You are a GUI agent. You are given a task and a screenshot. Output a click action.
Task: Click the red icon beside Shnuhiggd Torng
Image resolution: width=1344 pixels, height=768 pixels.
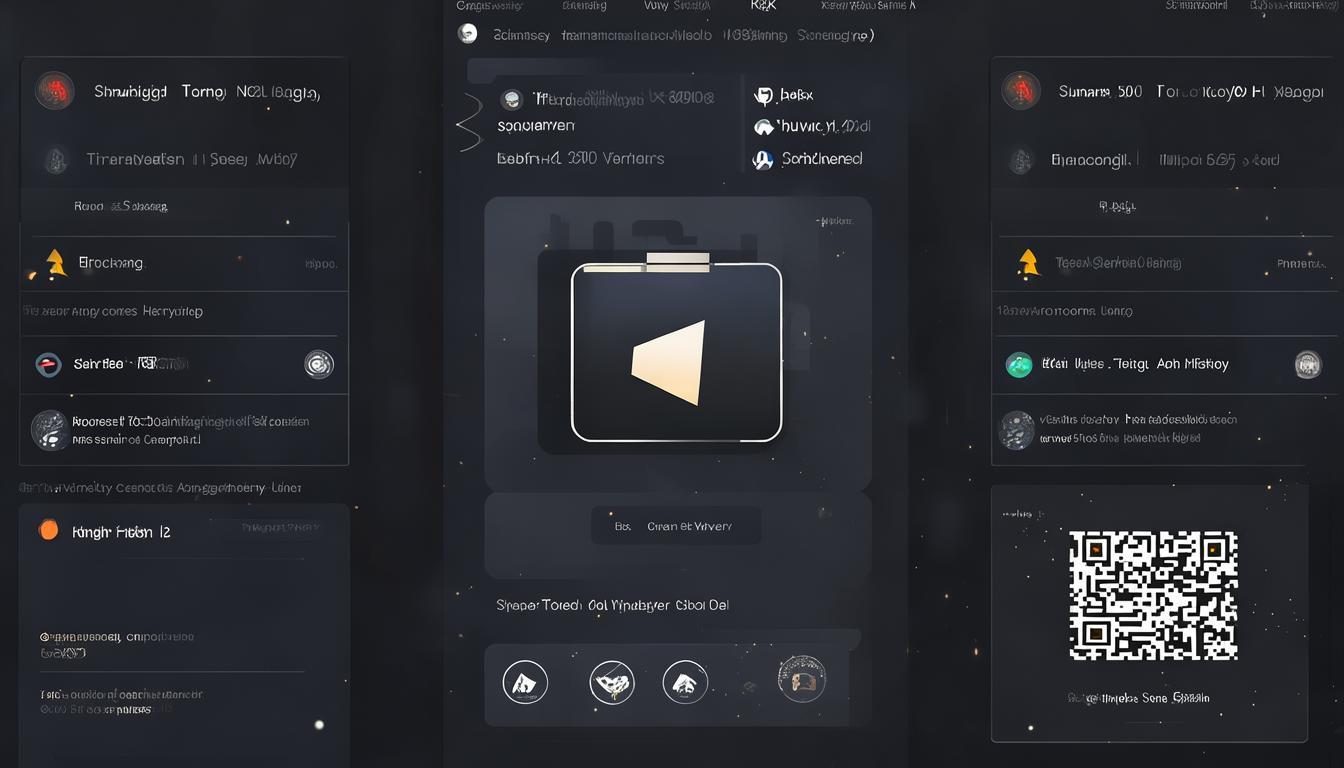[x=54, y=91]
